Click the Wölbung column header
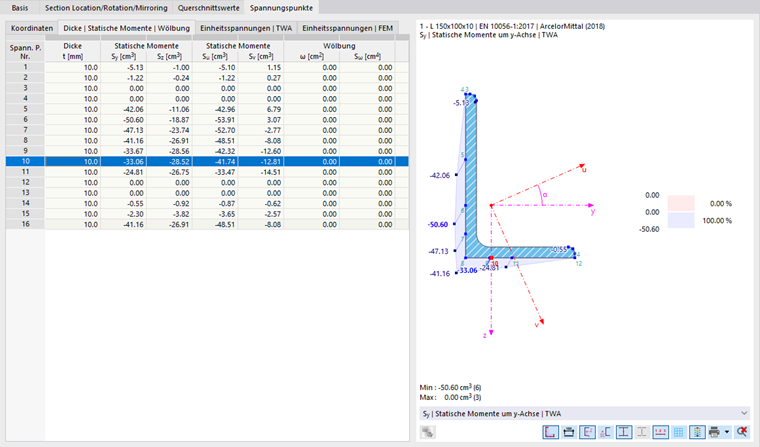This screenshot has height=447, width=760. pos(339,46)
